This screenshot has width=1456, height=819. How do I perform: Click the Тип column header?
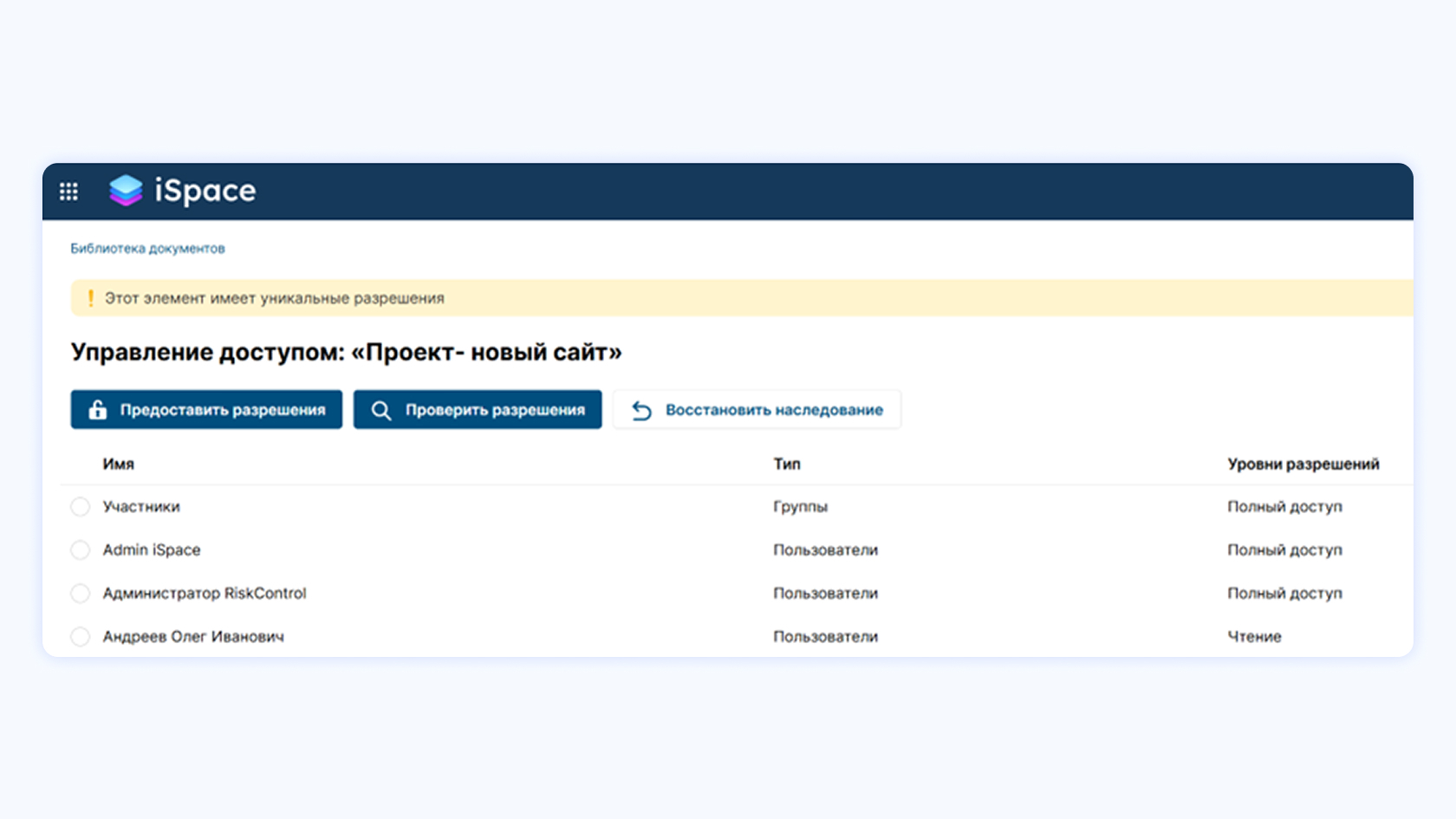click(787, 464)
